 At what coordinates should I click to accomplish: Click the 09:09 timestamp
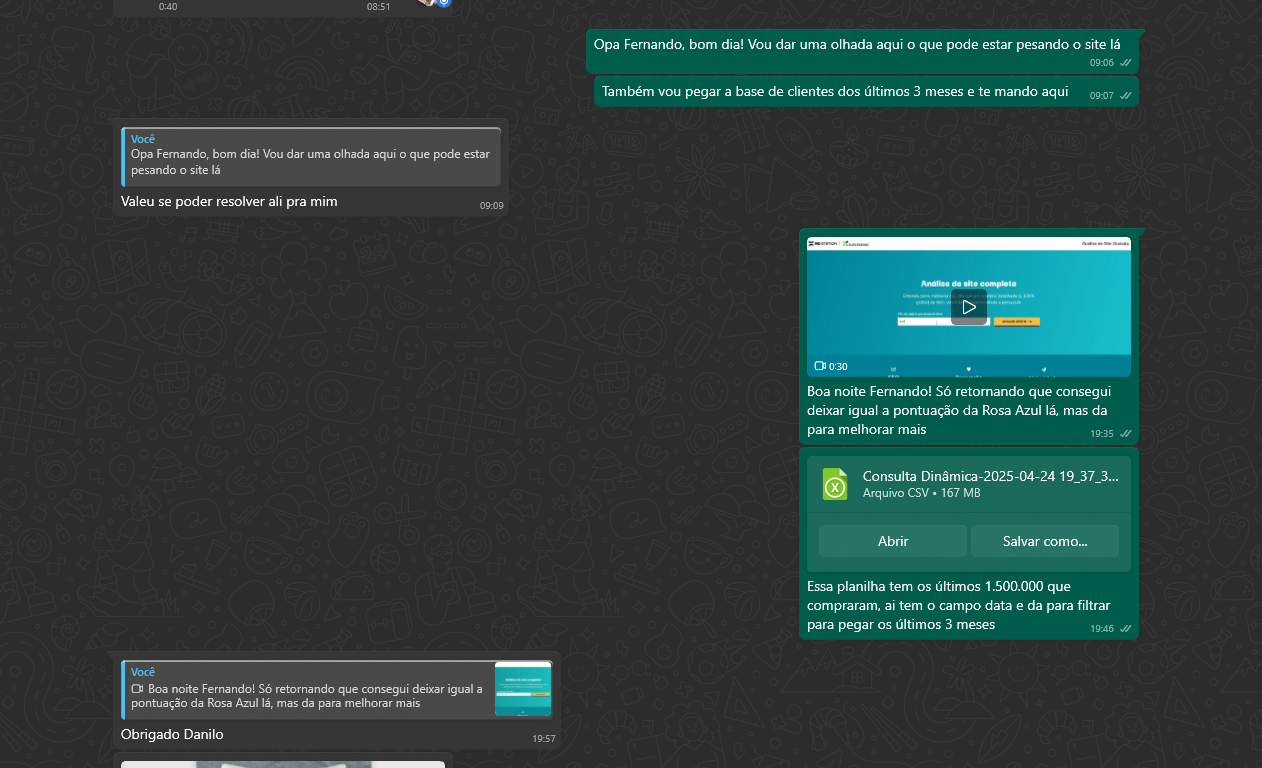(x=491, y=206)
